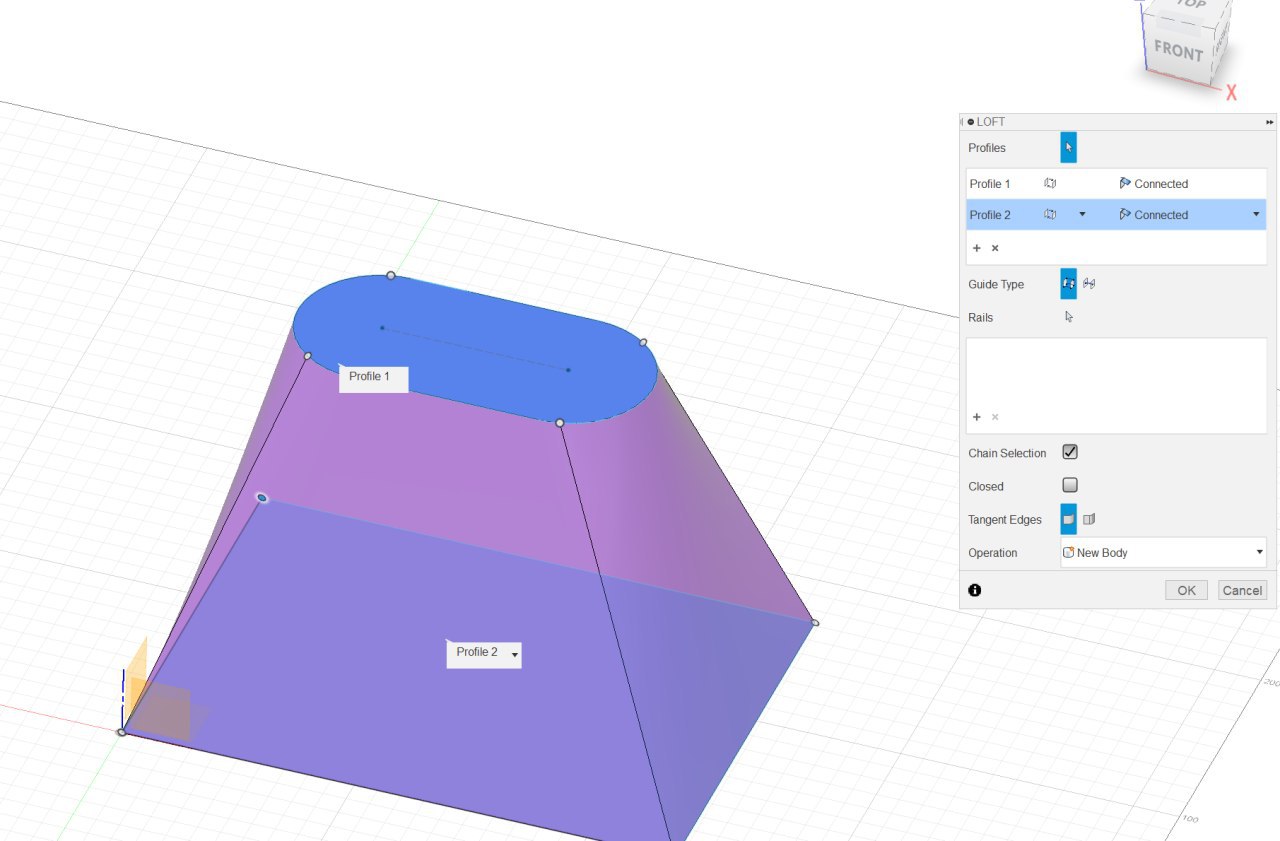The image size is (1280, 841).
Task: Confirm loft with OK button
Action: (1186, 590)
